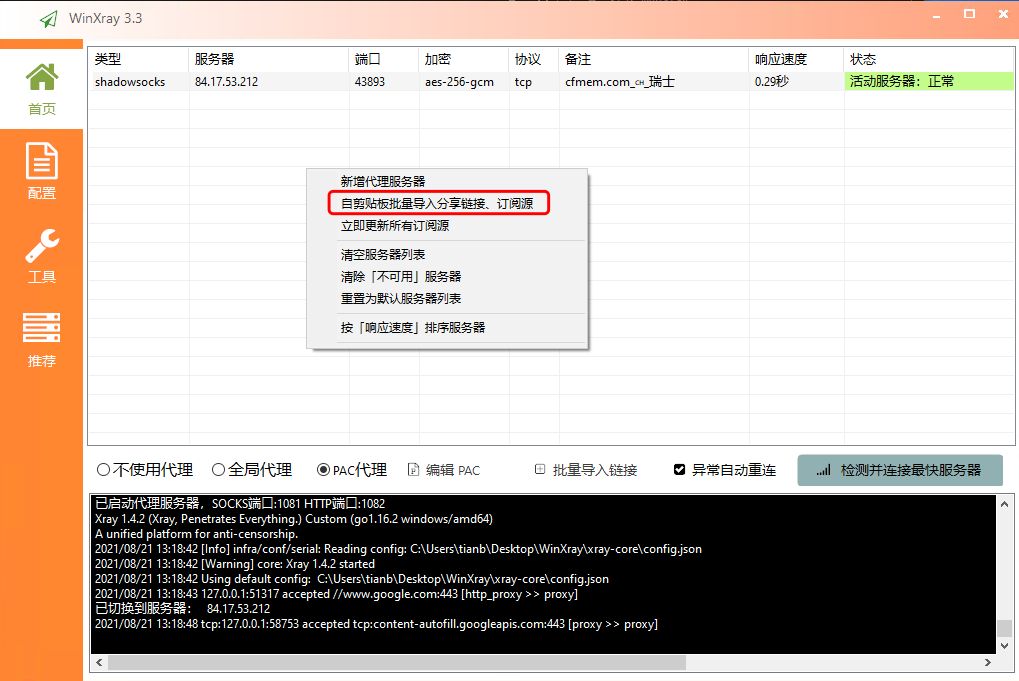This screenshot has height=681, width=1019.
Task: Select the shadowsocks type cell
Action: click(130, 82)
